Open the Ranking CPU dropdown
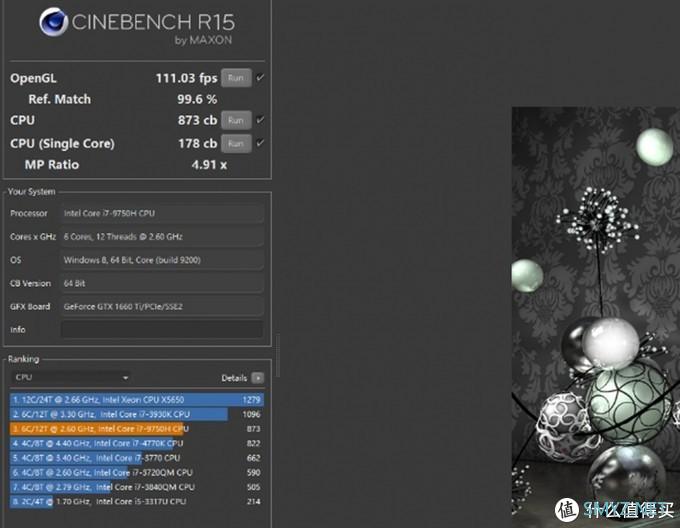The width and height of the screenshot is (680, 528). pyautogui.click(x=72, y=378)
